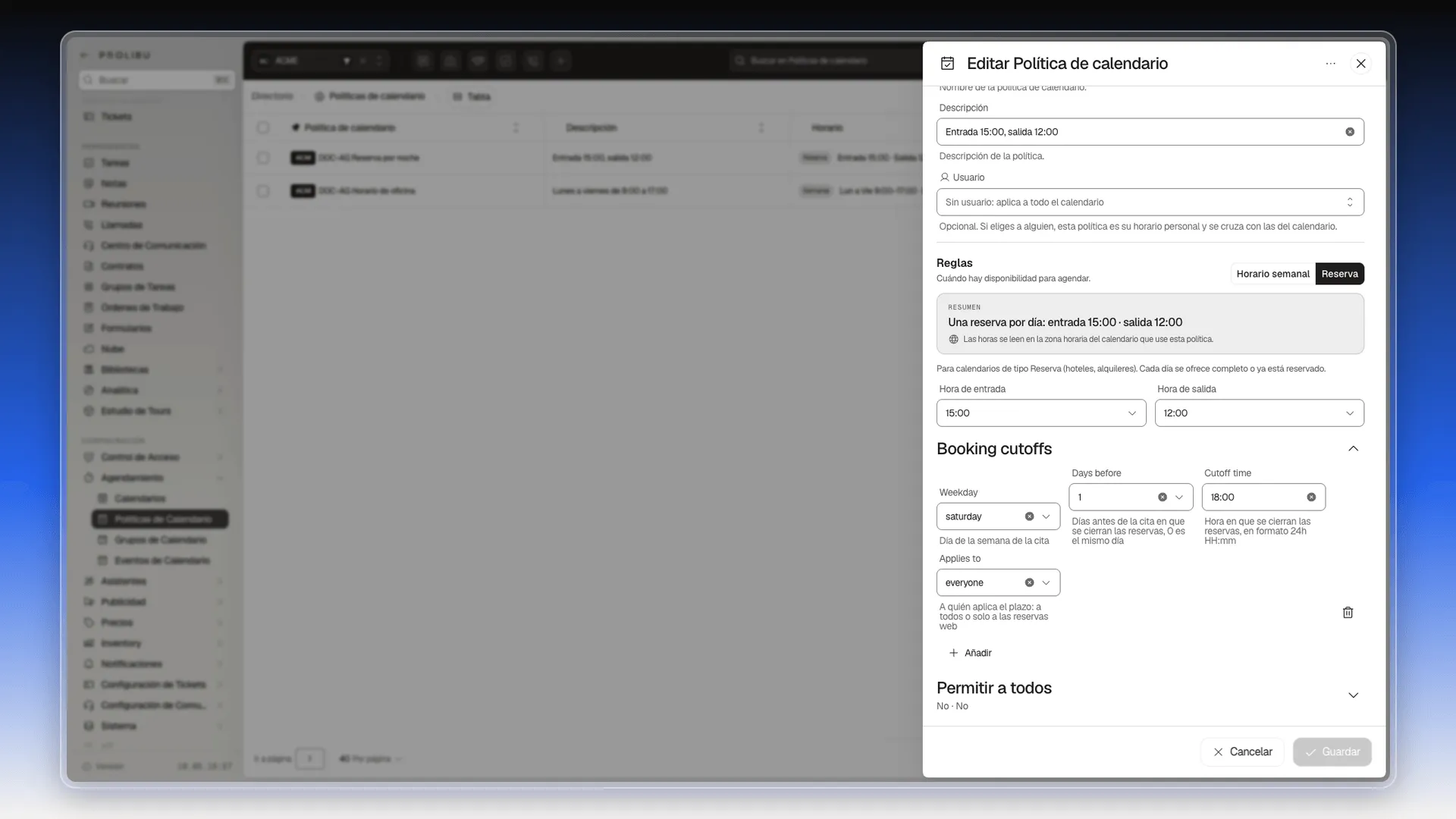
Task: Click the Guardar button
Action: click(x=1332, y=752)
